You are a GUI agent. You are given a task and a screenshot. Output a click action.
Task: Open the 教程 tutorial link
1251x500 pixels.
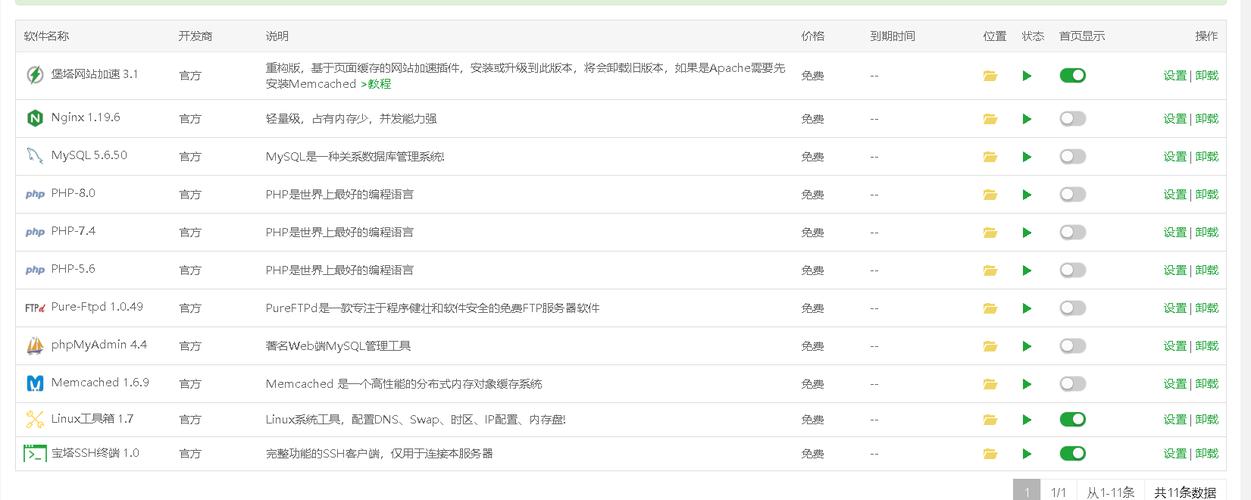coord(376,84)
